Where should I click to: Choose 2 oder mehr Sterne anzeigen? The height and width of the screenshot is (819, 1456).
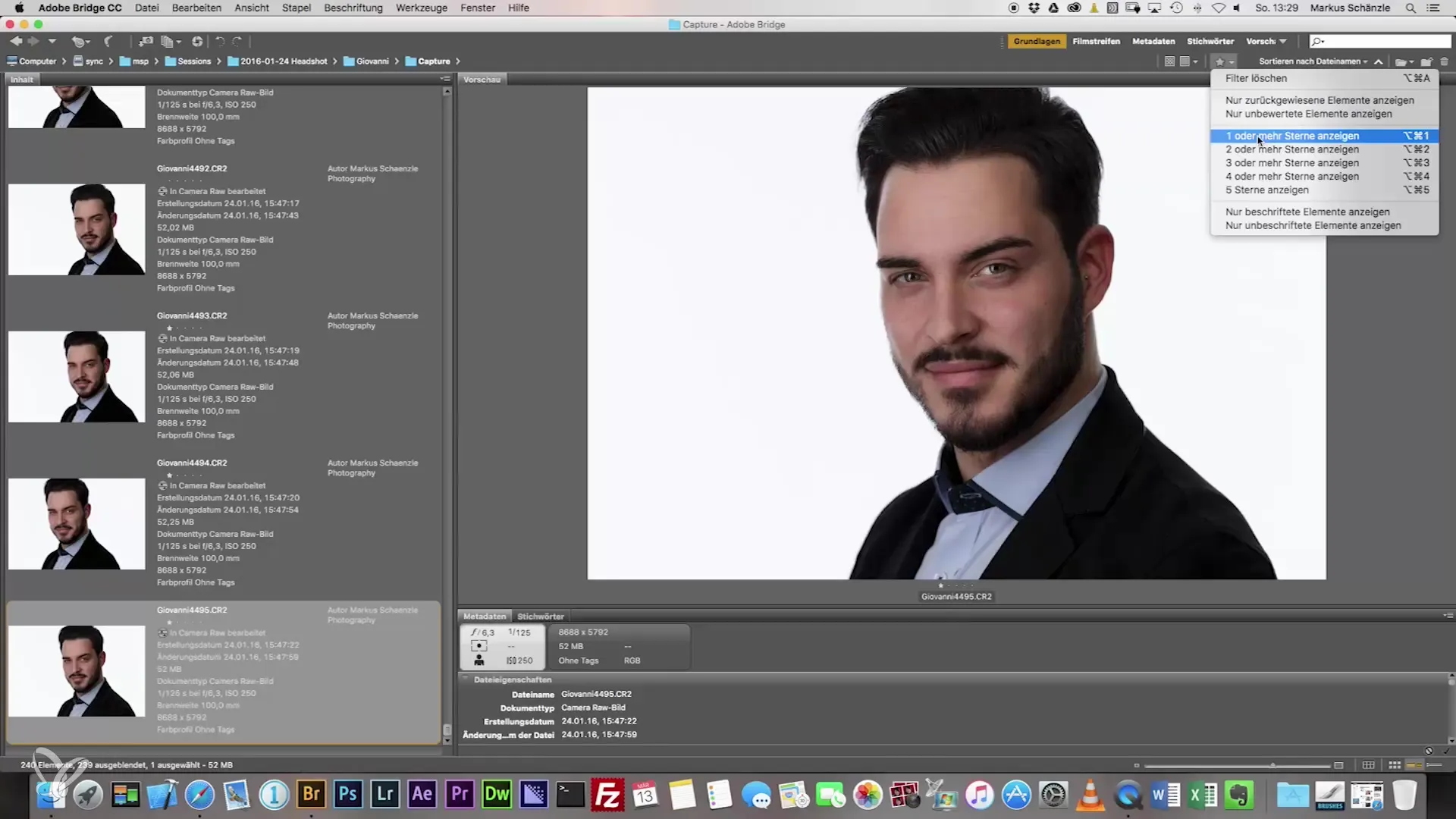coord(1324,149)
